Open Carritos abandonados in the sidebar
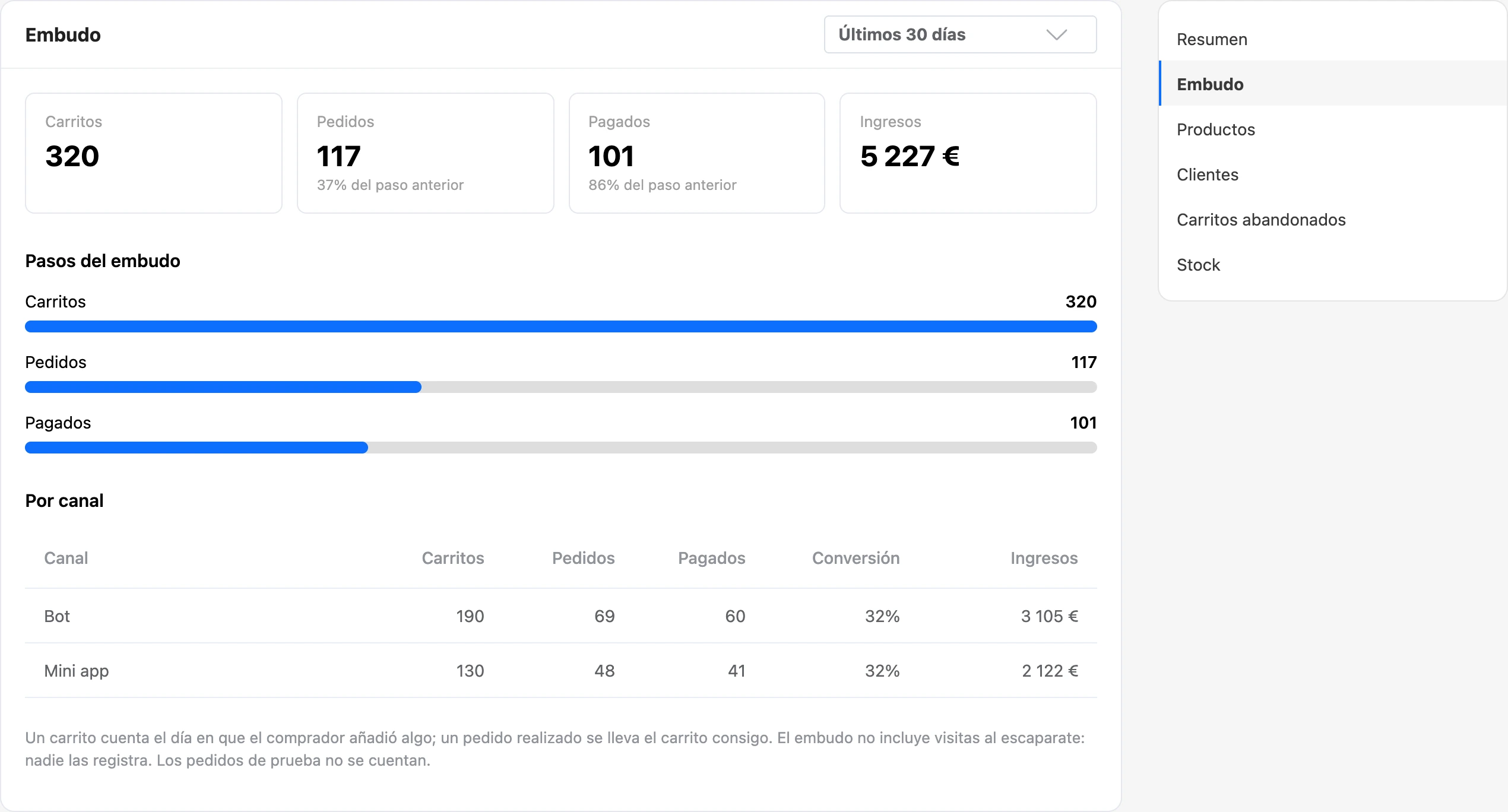Image resolution: width=1508 pixels, height=812 pixels. (x=1333, y=220)
